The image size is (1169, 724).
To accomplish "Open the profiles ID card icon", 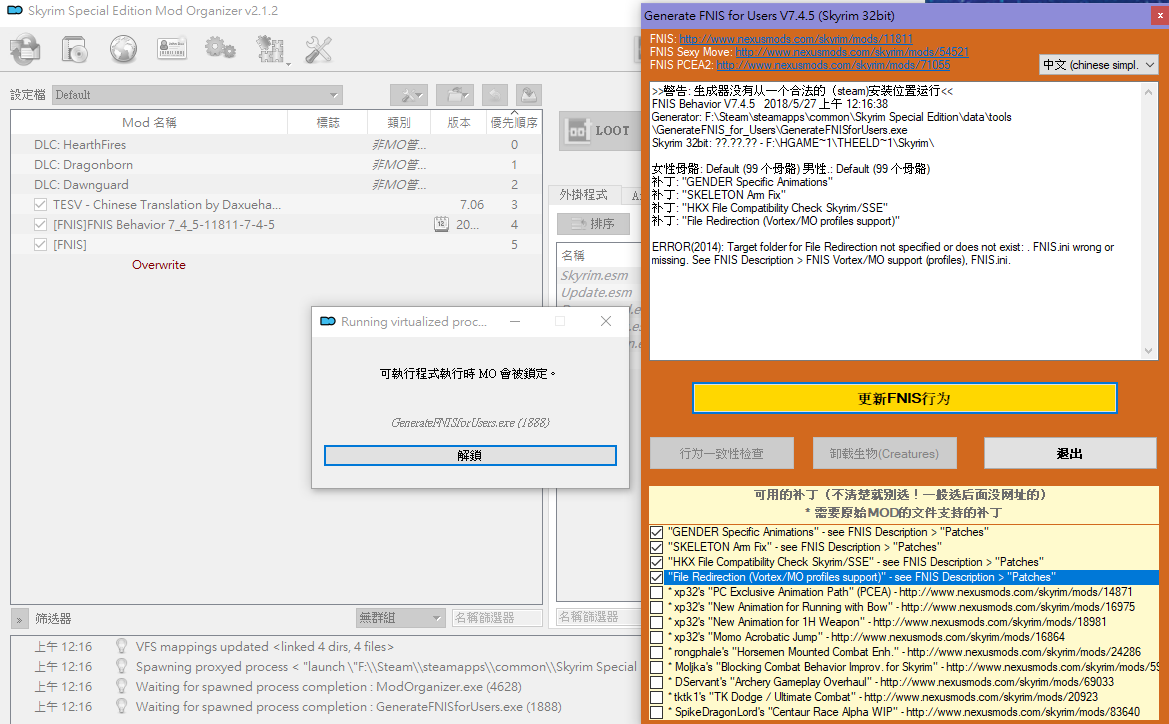I will (172, 49).
